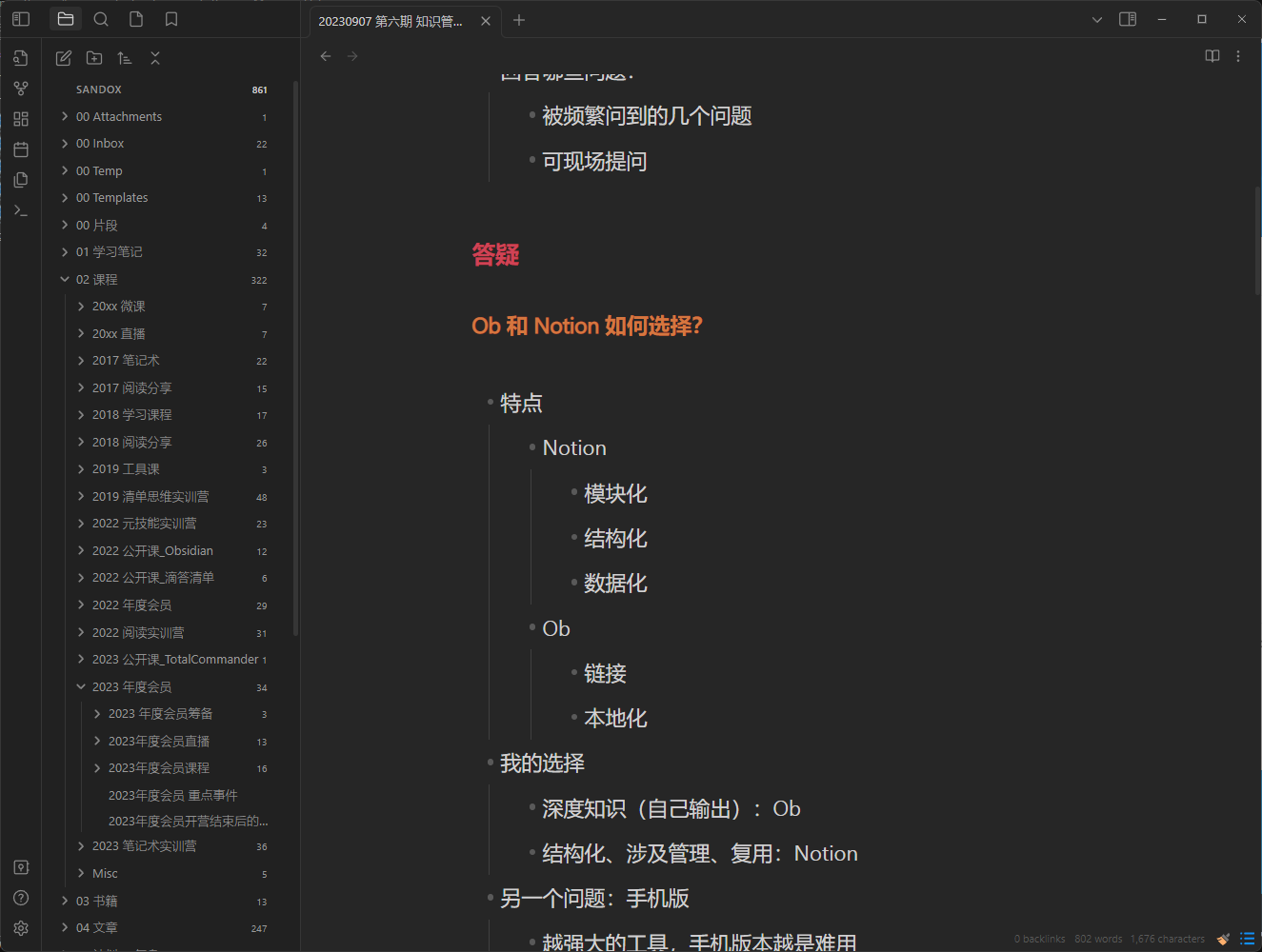Place cursor on 模块化 bullet line
This screenshot has height=952, width=1262.
(x=615, y=493)
